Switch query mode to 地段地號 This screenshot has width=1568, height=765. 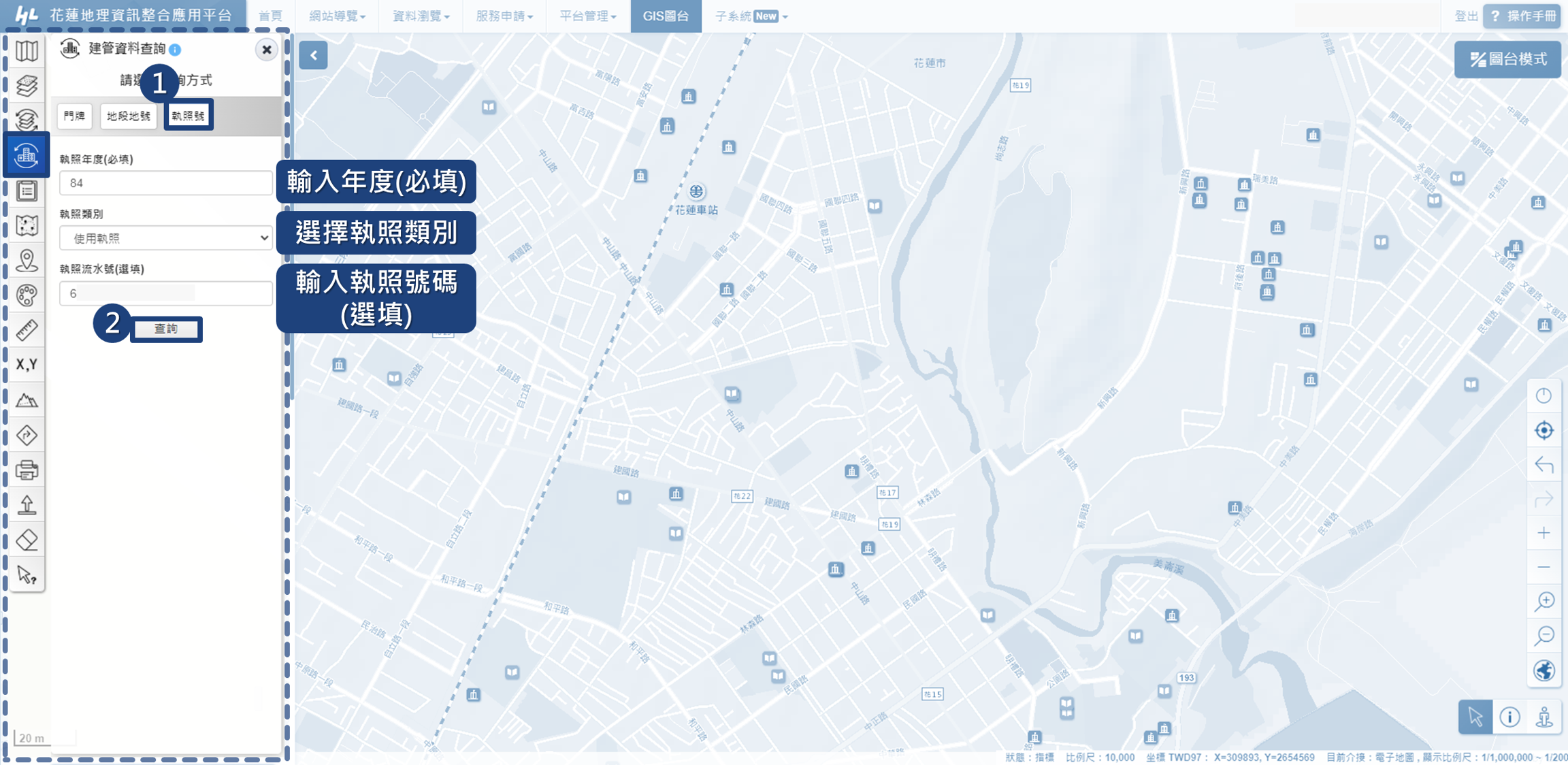(x=129, y=116)
